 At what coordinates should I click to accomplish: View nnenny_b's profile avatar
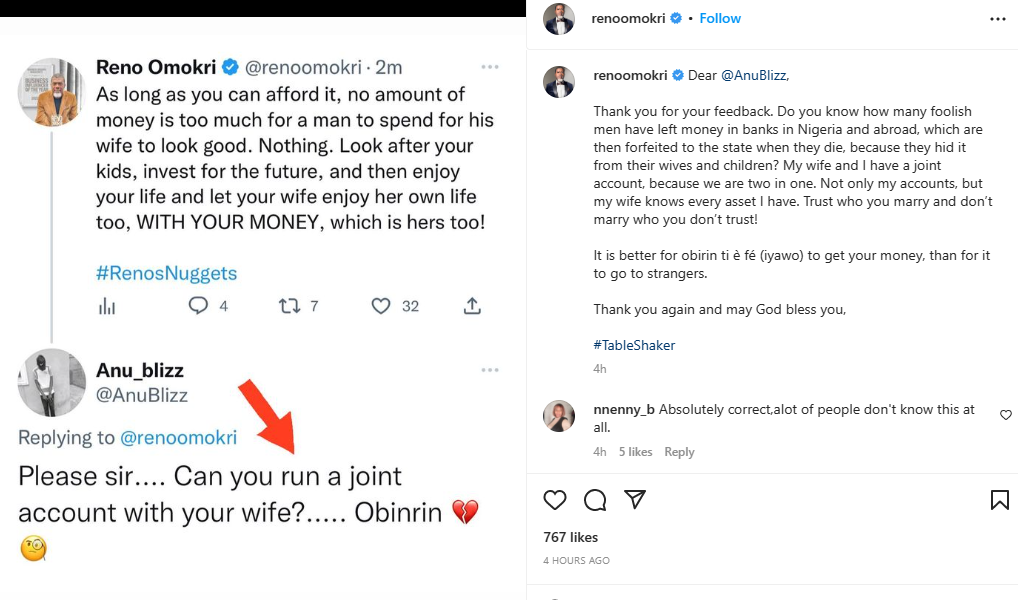[559, 416]
